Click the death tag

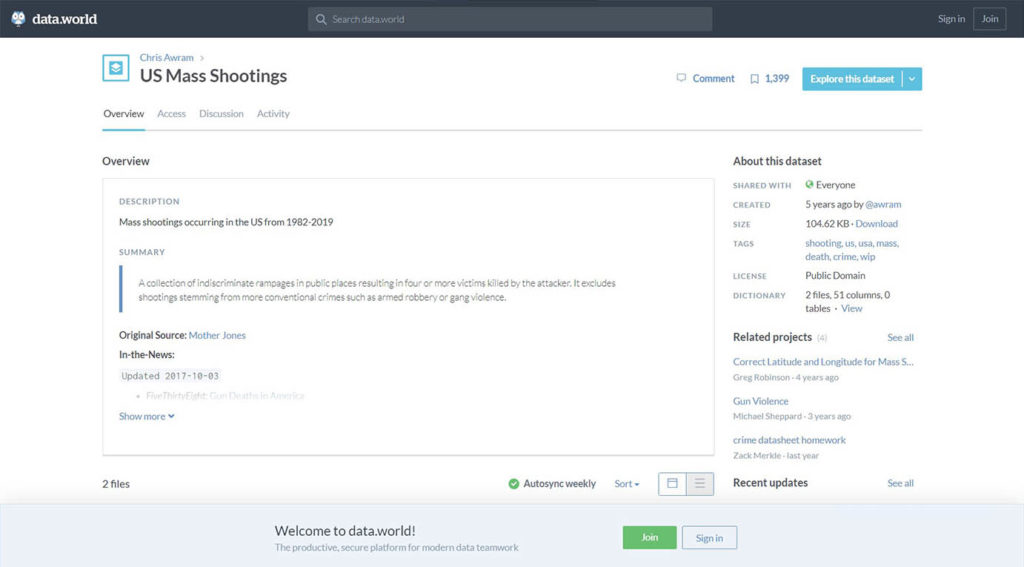pyautogui.click(x=816, y=257)
